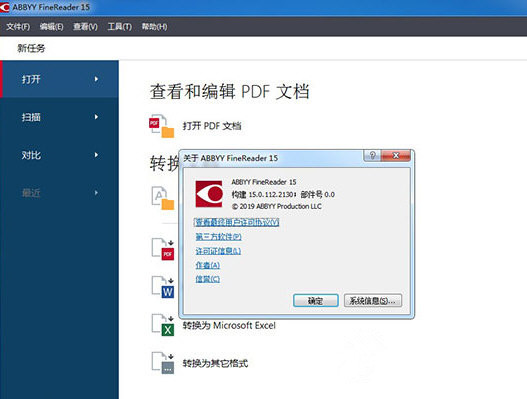Viewport: 527px width, 399px height.
Task: Open the 帮助(H) menu
Action: pos(154,27)
